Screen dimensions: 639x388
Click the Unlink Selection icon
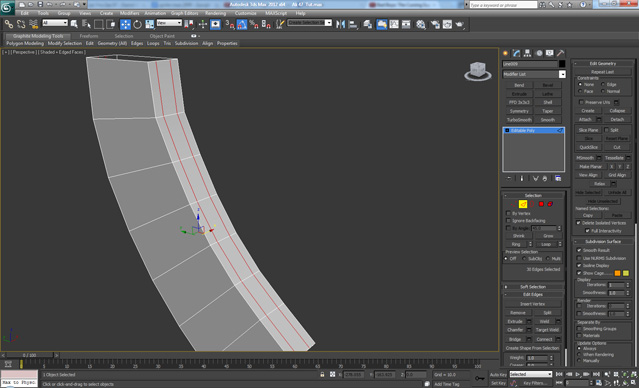pyautogui.click(x=21, y=24)
